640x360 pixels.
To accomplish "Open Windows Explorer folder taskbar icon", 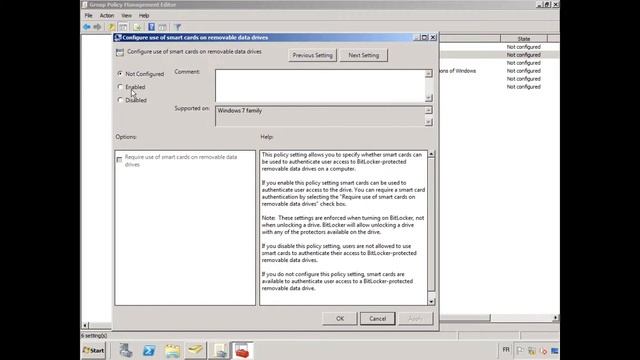I will click(x=172, y=350).
